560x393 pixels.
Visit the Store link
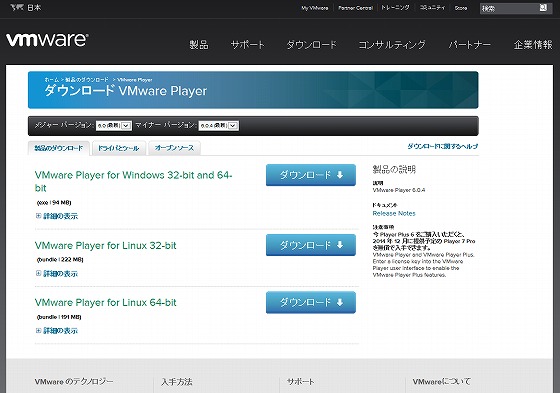coord(461,8)
